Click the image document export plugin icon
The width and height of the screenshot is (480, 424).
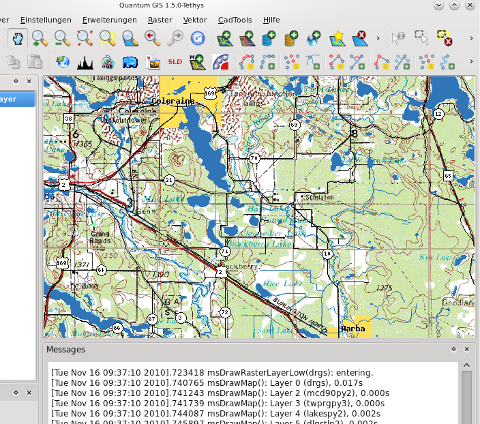[x=153, y=62]
